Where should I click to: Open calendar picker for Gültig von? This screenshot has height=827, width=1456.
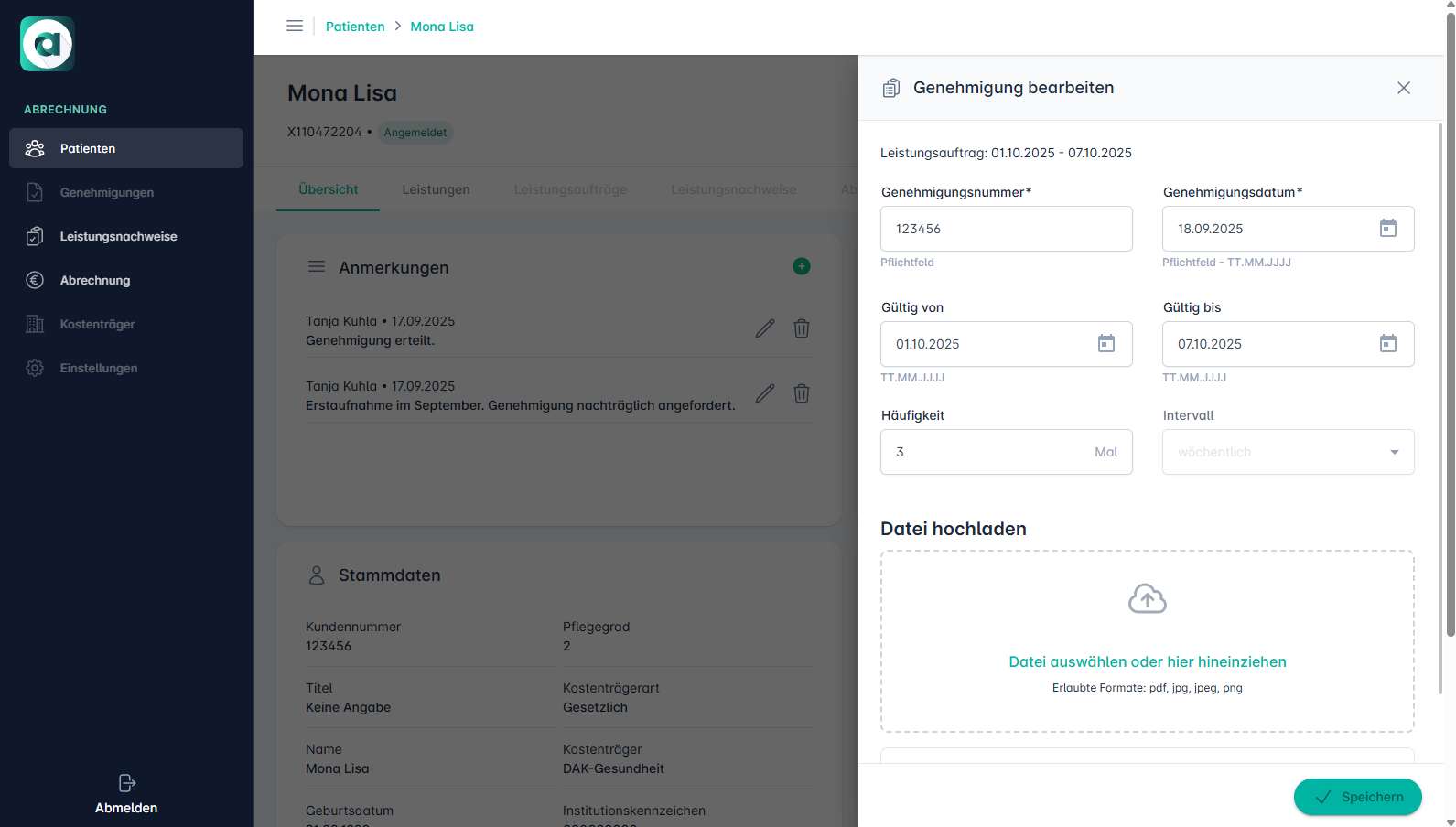coord(1105,344)
